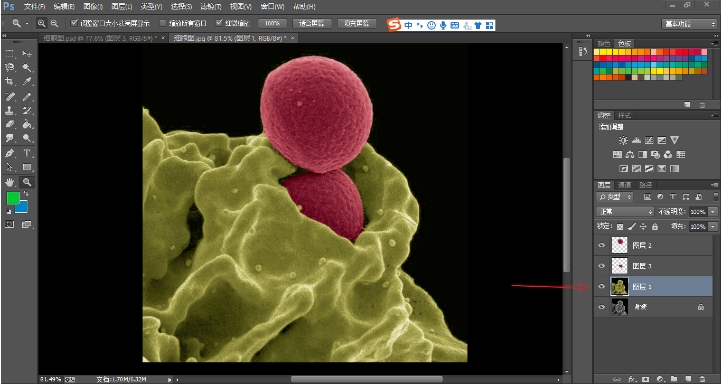This screenshot has width=721, height=384.
Task: Switch to the Channels tab
Action: pos(624,185)
